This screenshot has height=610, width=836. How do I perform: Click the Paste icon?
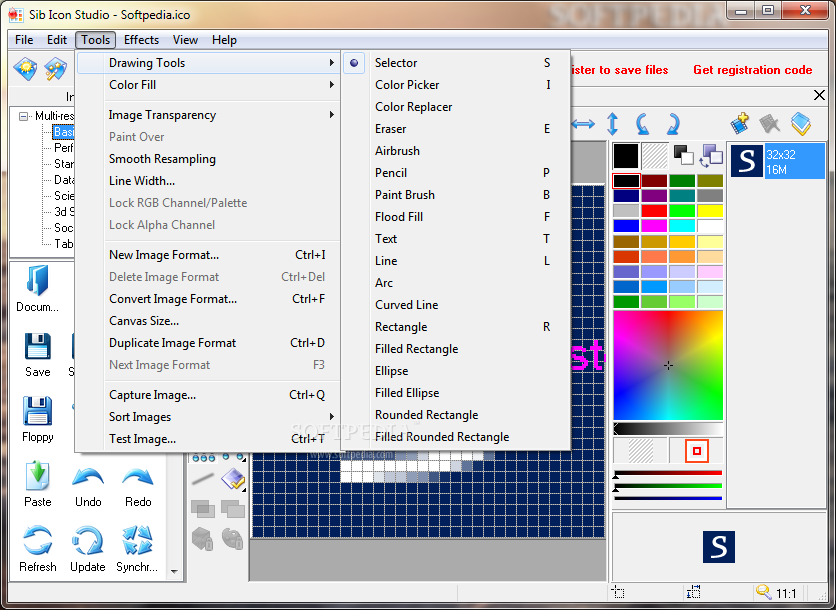(x=38, y=476)
